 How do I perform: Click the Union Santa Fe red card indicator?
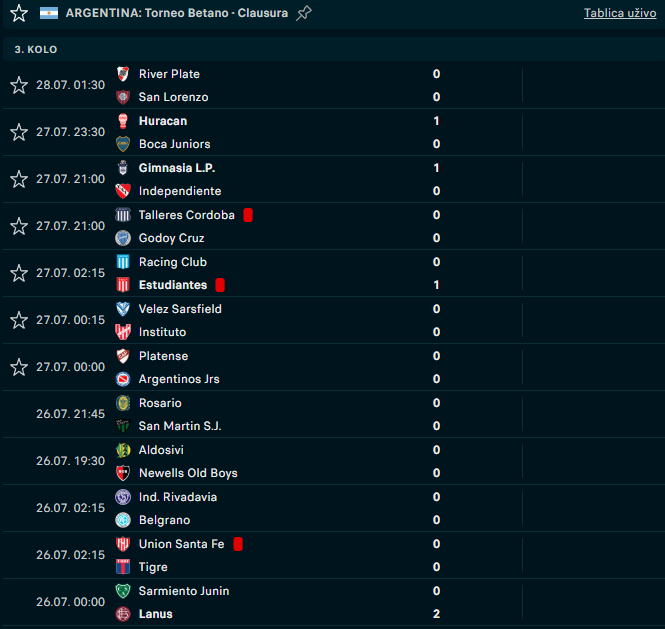238,544
